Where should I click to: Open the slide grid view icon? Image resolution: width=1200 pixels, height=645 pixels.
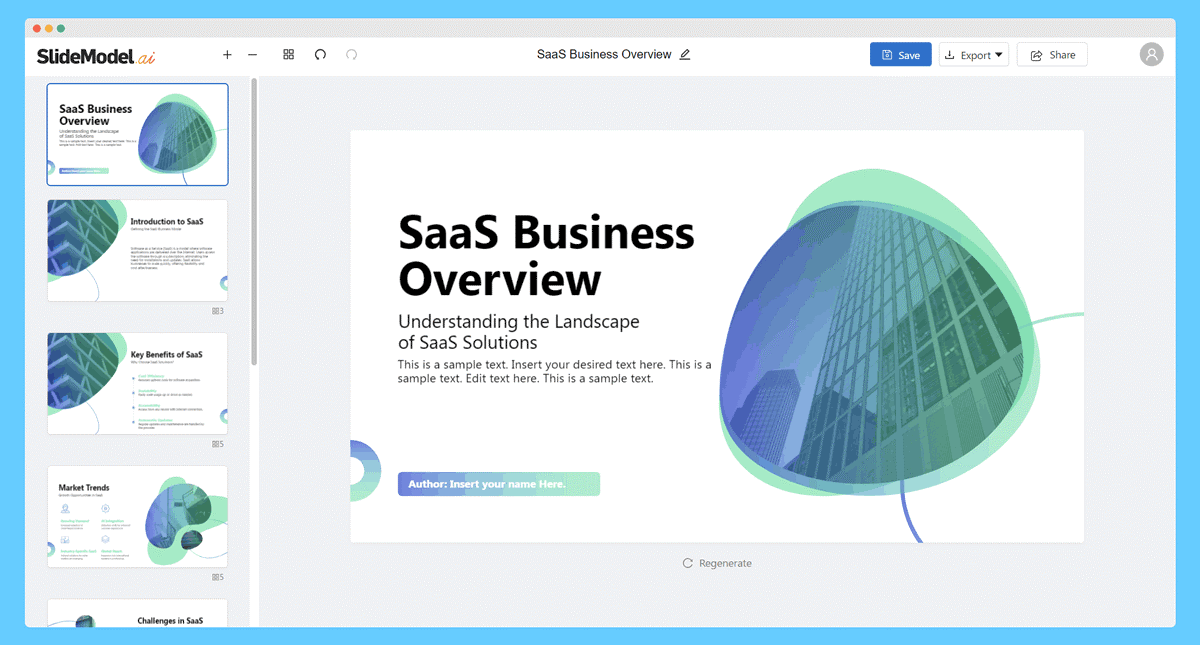(289, 55)
